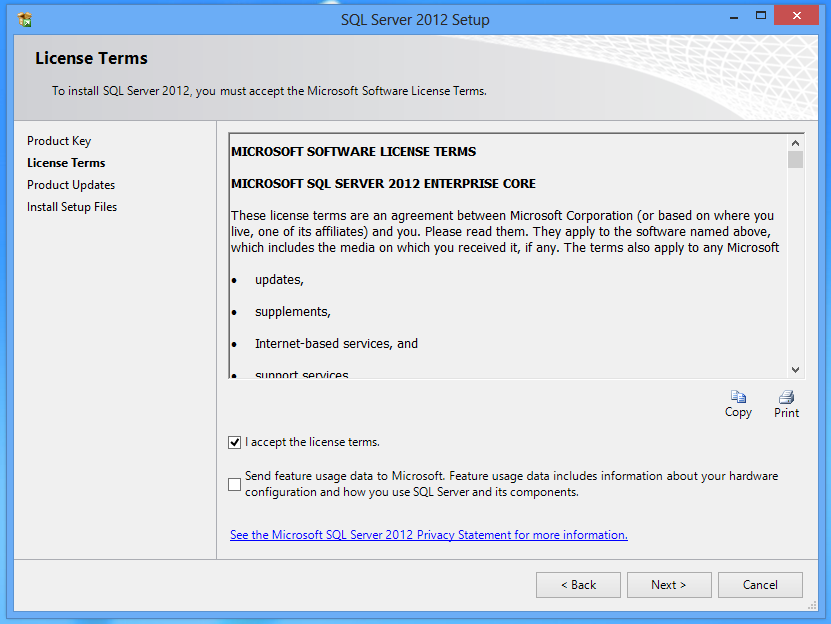Click the "supplements," bullet text
Image resolution: width=831 pixels, height=624 pixels.
(293, 312)
